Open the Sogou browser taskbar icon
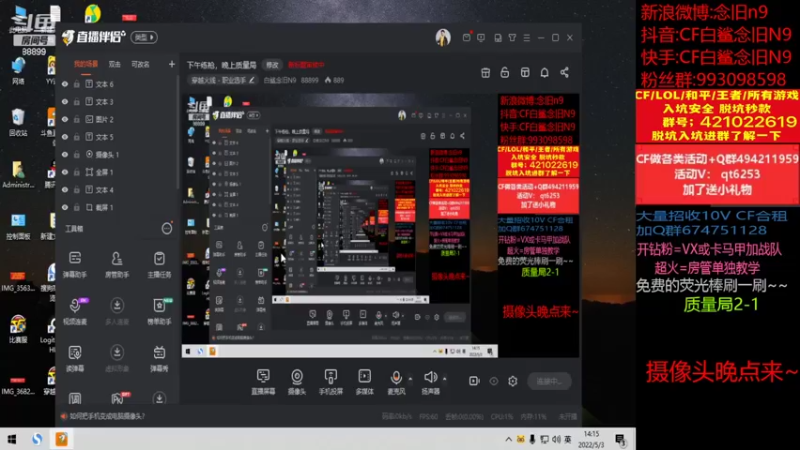 click(37, 439)
